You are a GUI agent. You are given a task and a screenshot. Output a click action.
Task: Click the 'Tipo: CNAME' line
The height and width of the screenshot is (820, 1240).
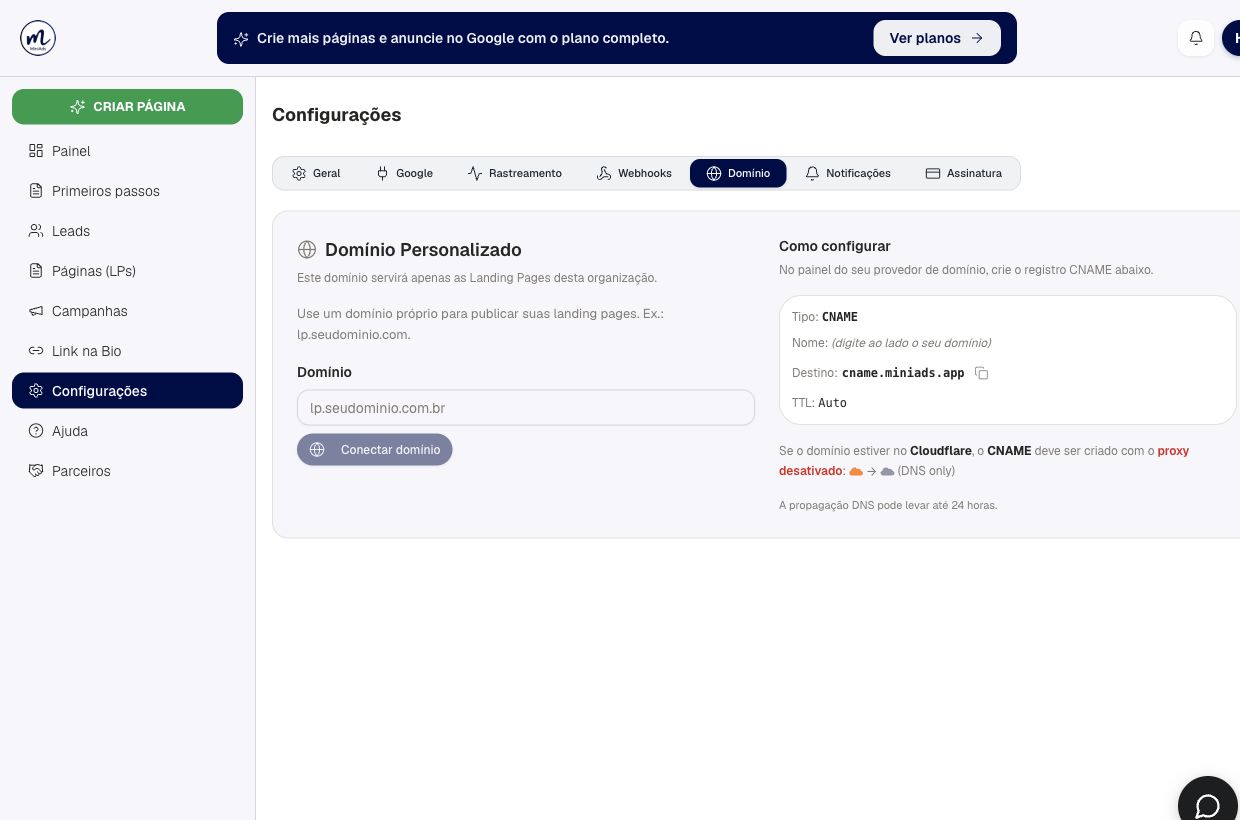pyautogui.click(x=825, y=317)
